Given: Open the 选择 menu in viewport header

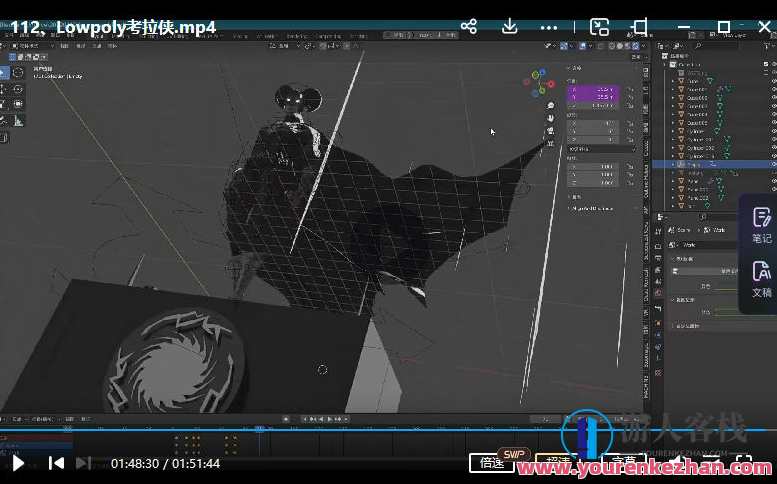Looking at the screenshot, I should [x=81, y=46].
